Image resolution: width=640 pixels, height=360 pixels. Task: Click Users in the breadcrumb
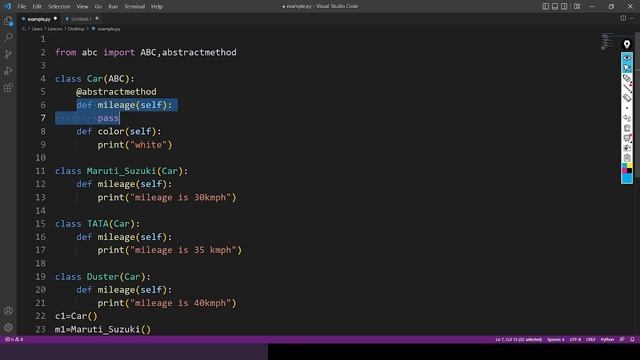coord(37,29)
